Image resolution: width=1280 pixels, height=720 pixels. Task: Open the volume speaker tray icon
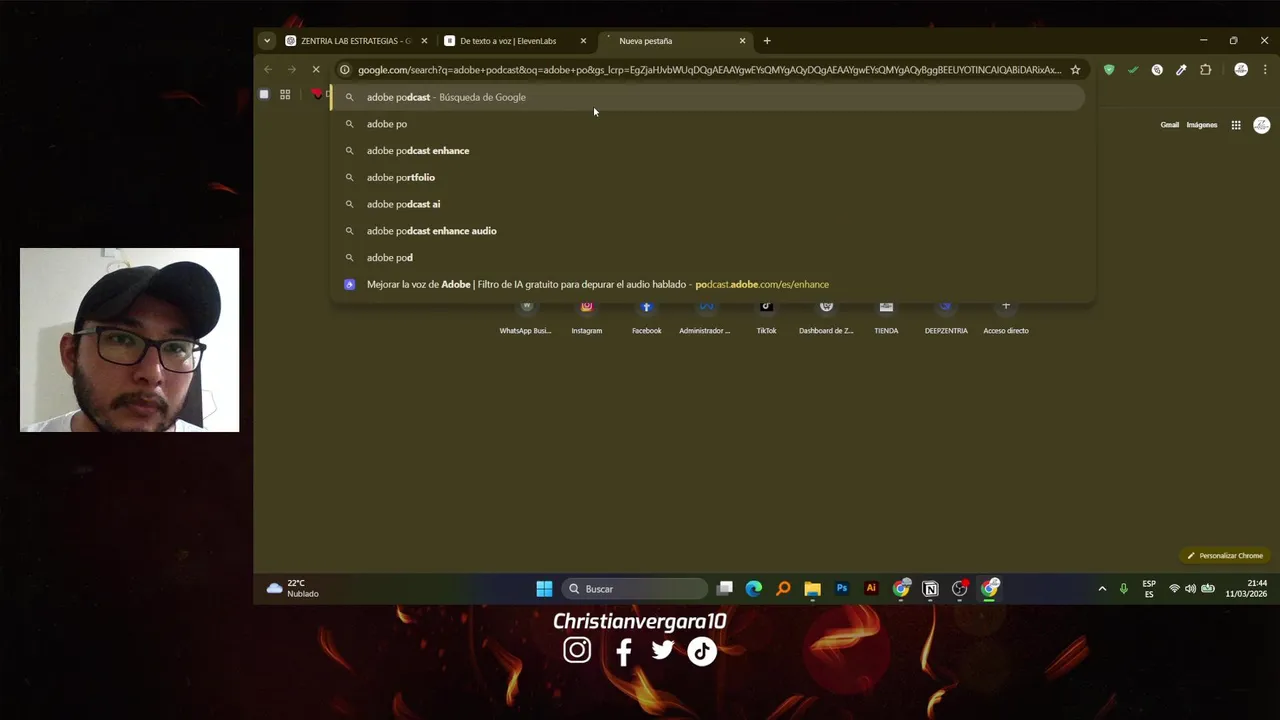(x=1190, y=589)
